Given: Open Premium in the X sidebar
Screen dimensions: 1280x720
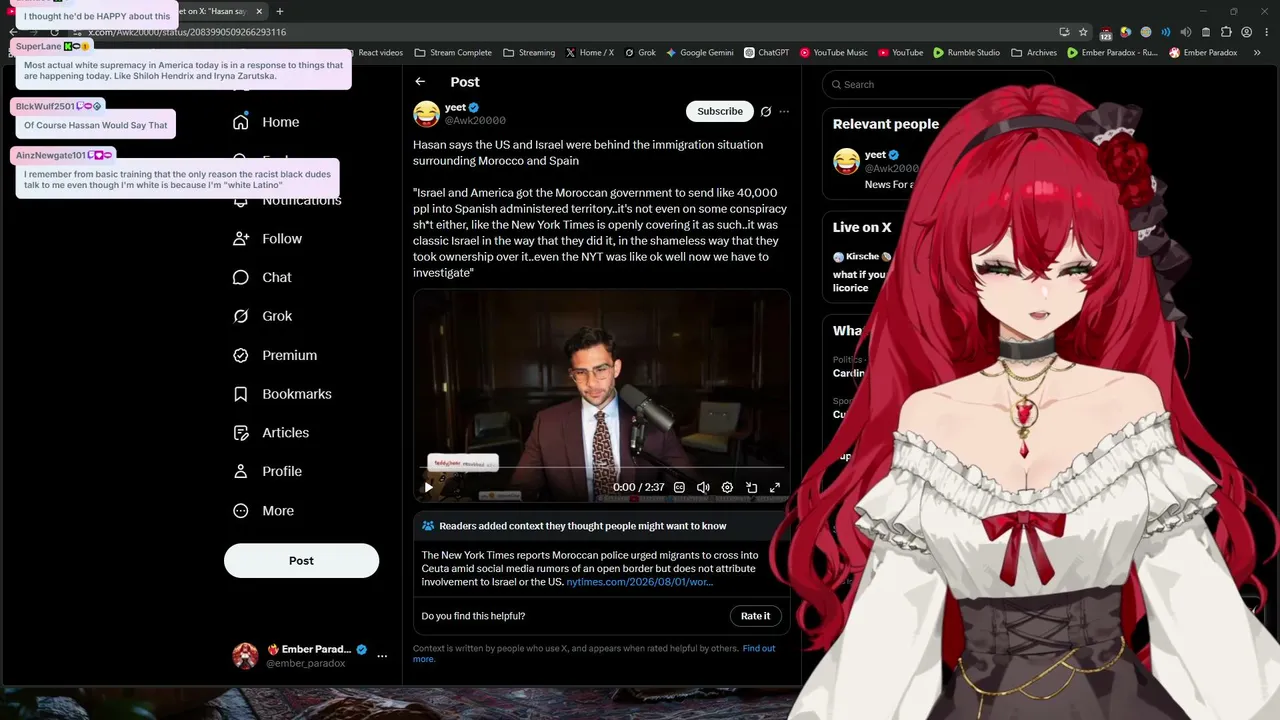Looking at the screenshot, I should coord(275,355).
